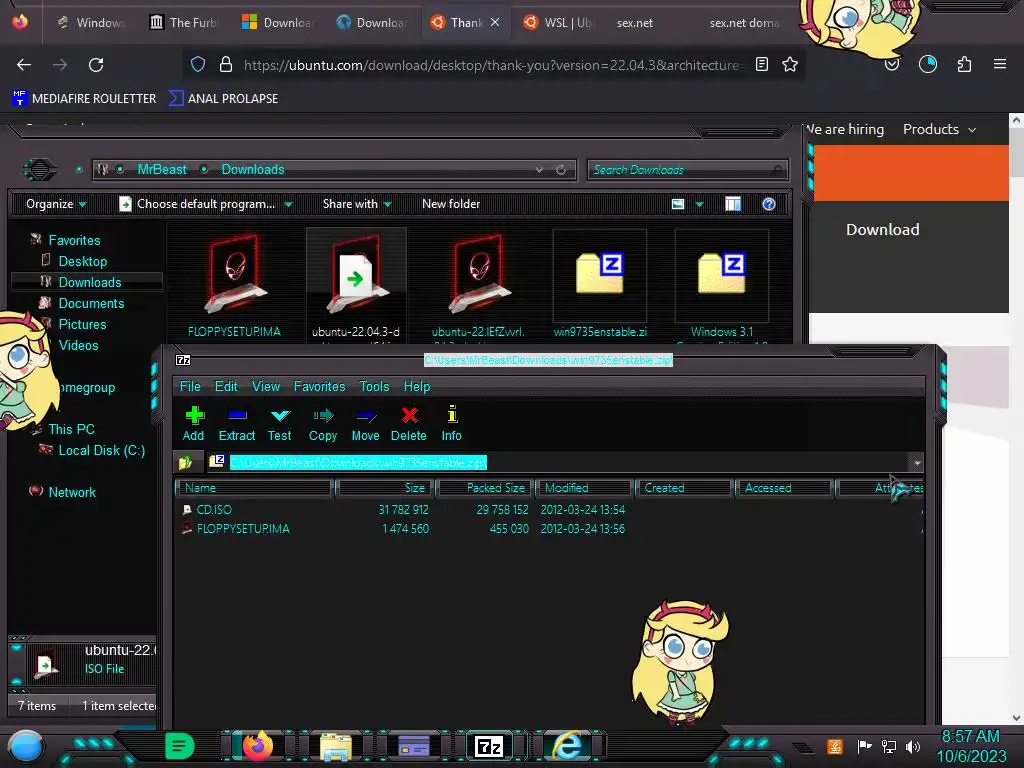Click the Windows Start orb
This screenshot has width=1024, height=768.
[x=26, y=746]
